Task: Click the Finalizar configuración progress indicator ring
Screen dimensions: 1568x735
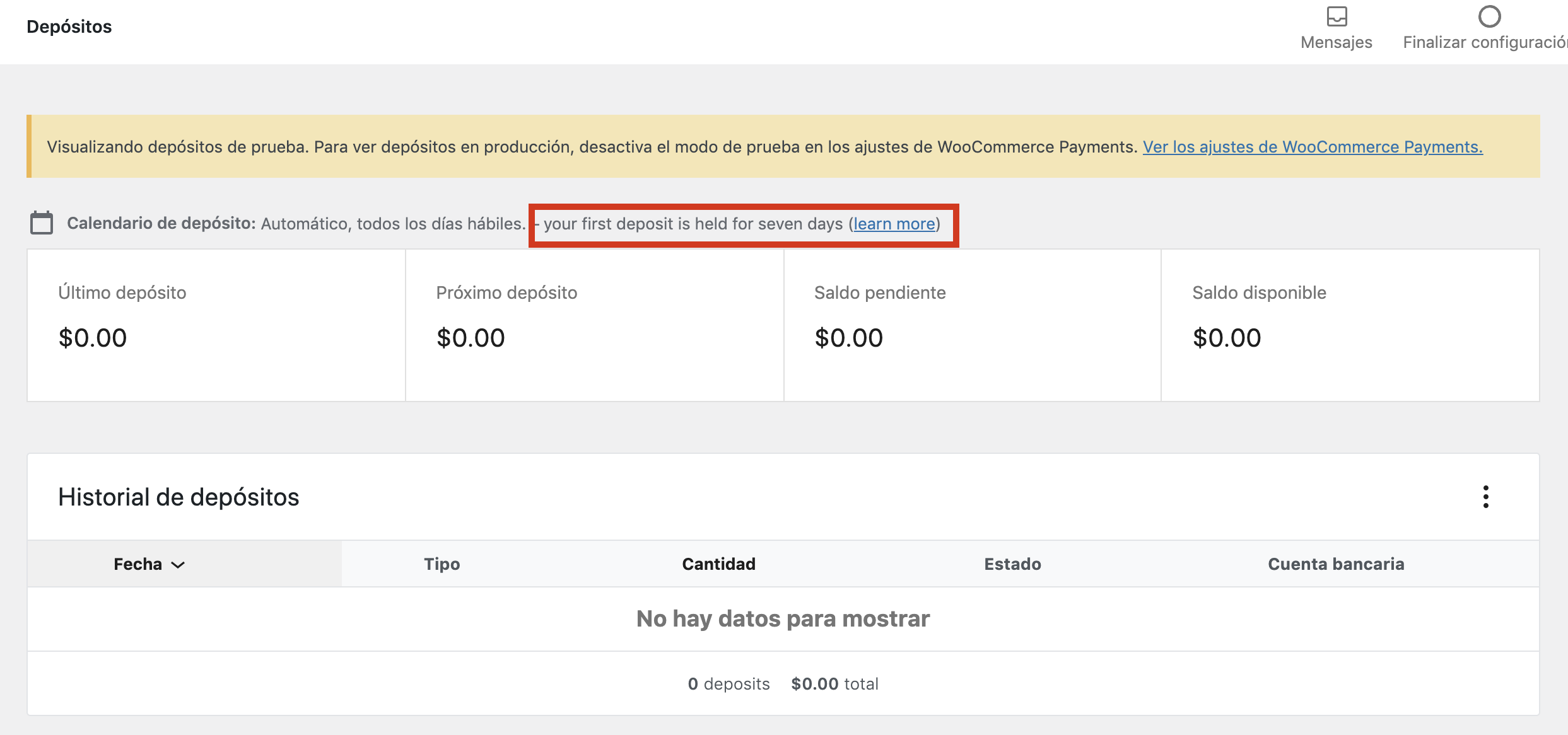Action: click(1490, 17)
